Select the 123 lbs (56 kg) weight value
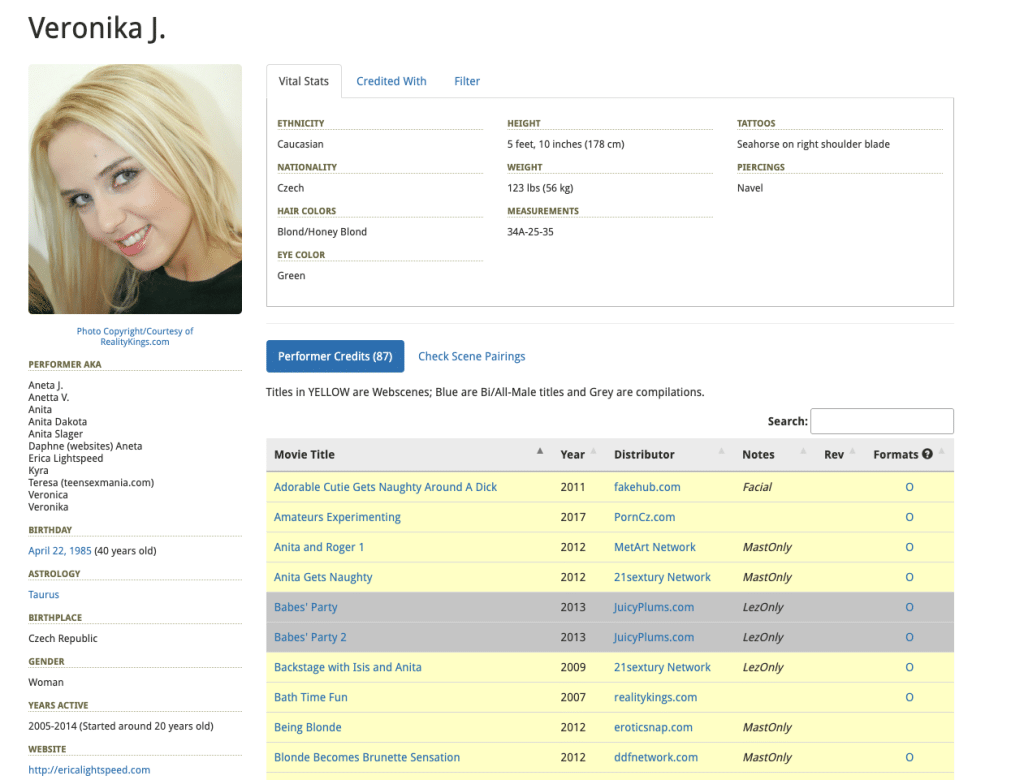This screenshot has height=780, width=1024. [540, 187]
